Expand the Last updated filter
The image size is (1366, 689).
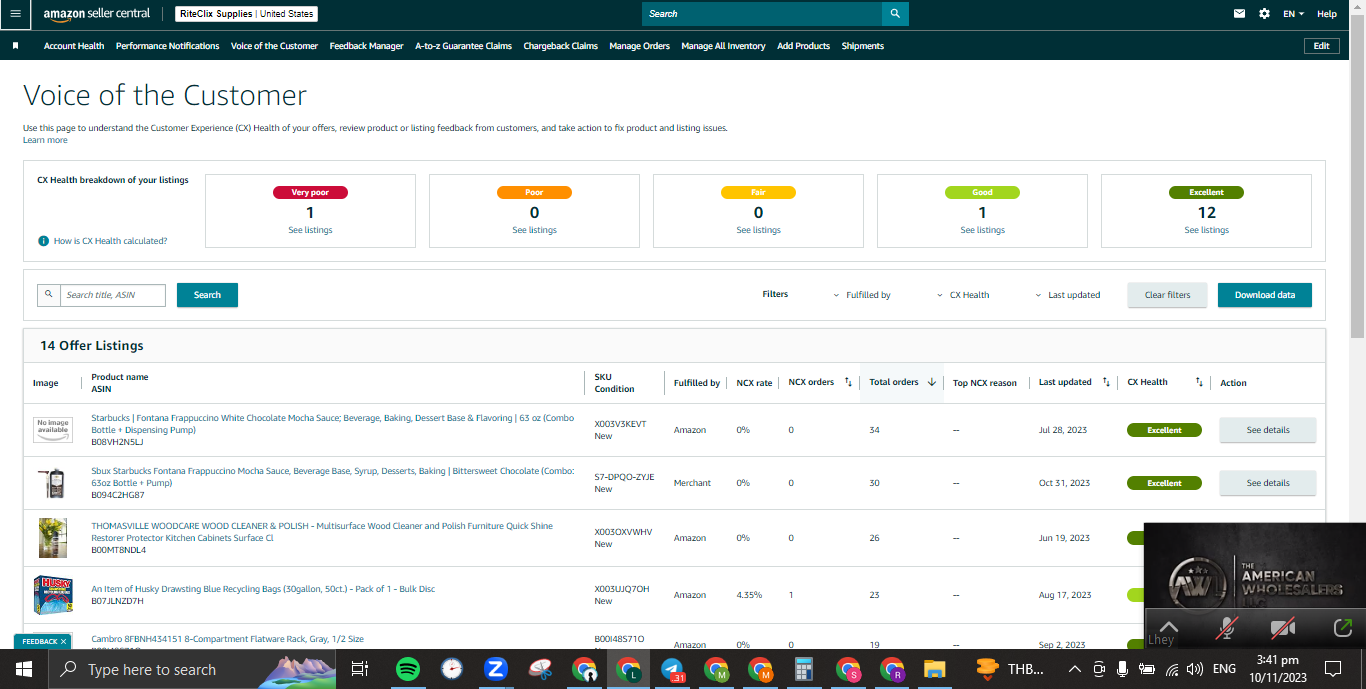click(1067, 295)
